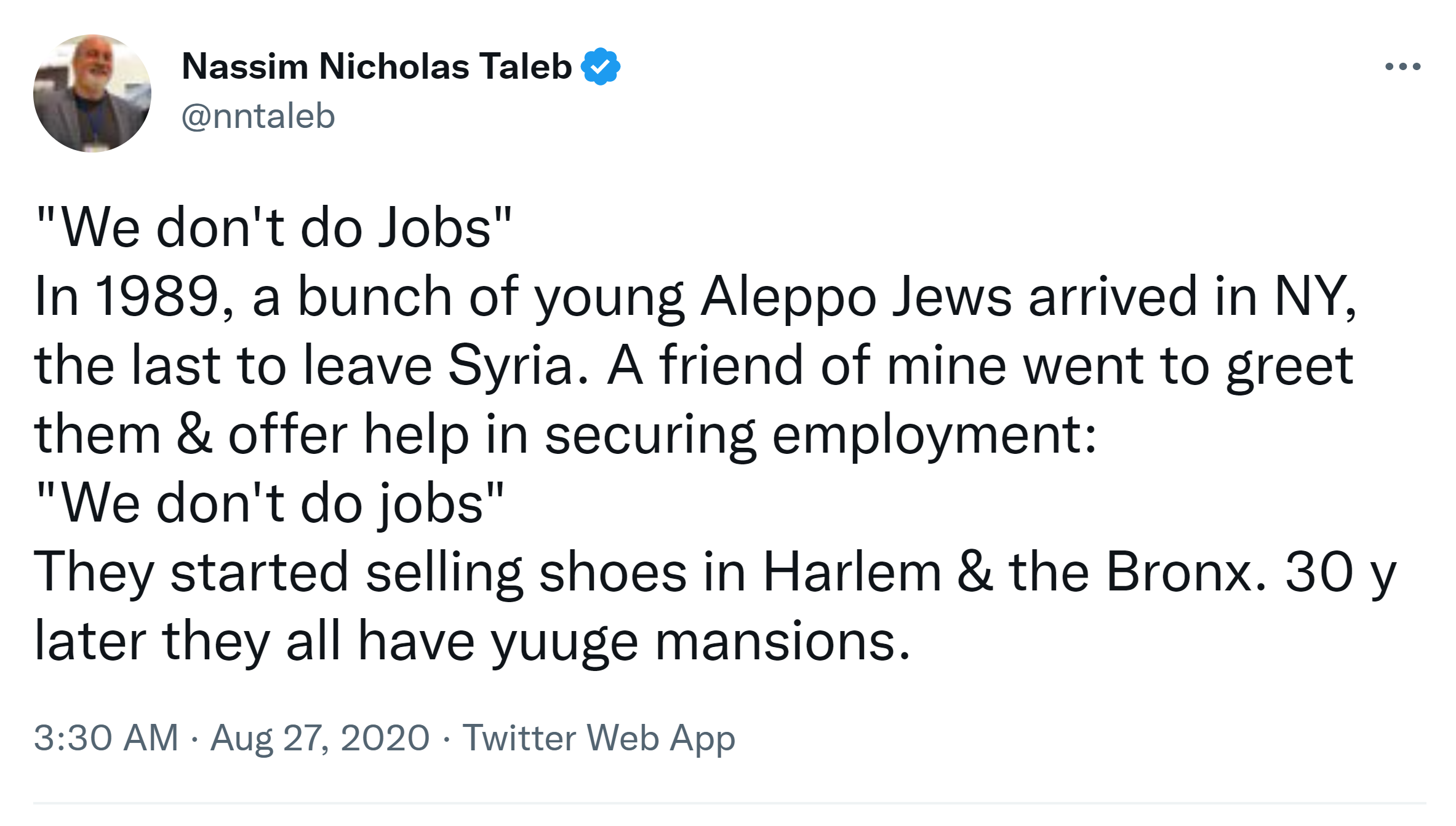1456x826 pixels.
Task: Click the ampersand before "offer help"
Action: [194, 434]
